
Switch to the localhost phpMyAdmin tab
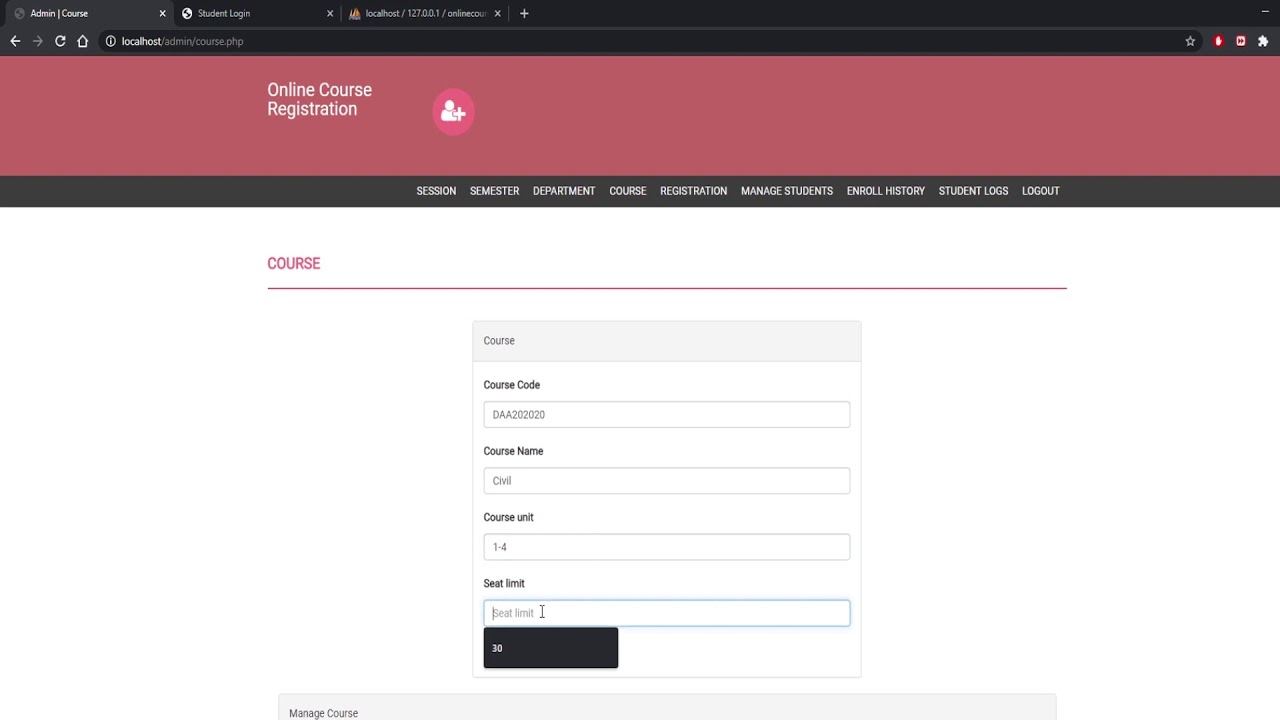(423, 13)
